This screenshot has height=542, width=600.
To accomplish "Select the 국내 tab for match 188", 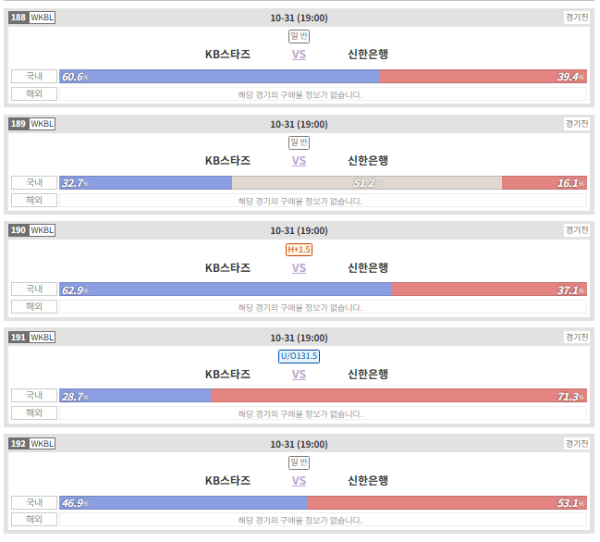I will [x=34, y=76].
